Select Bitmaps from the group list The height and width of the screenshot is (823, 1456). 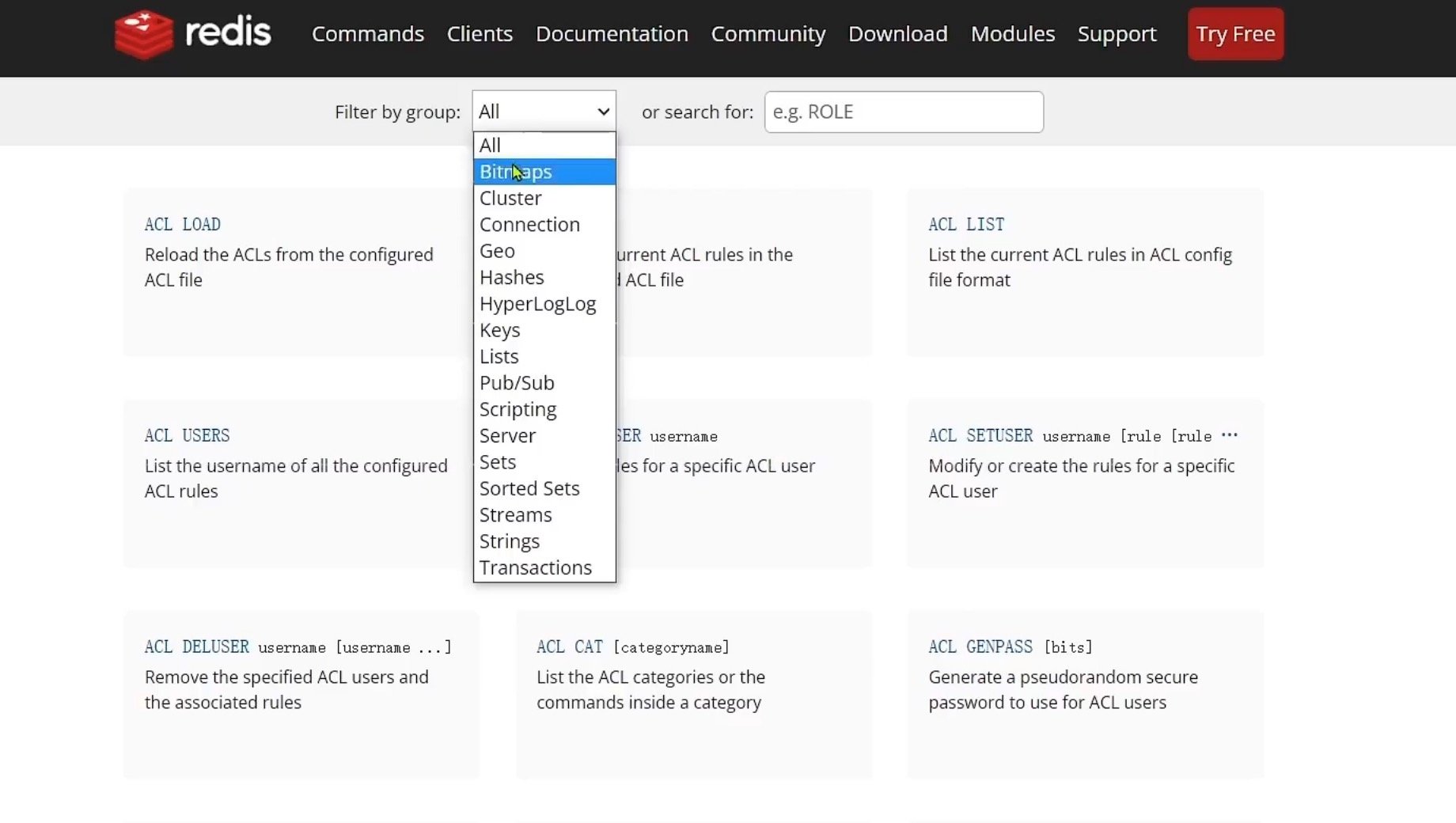click(x=544, y=172)
